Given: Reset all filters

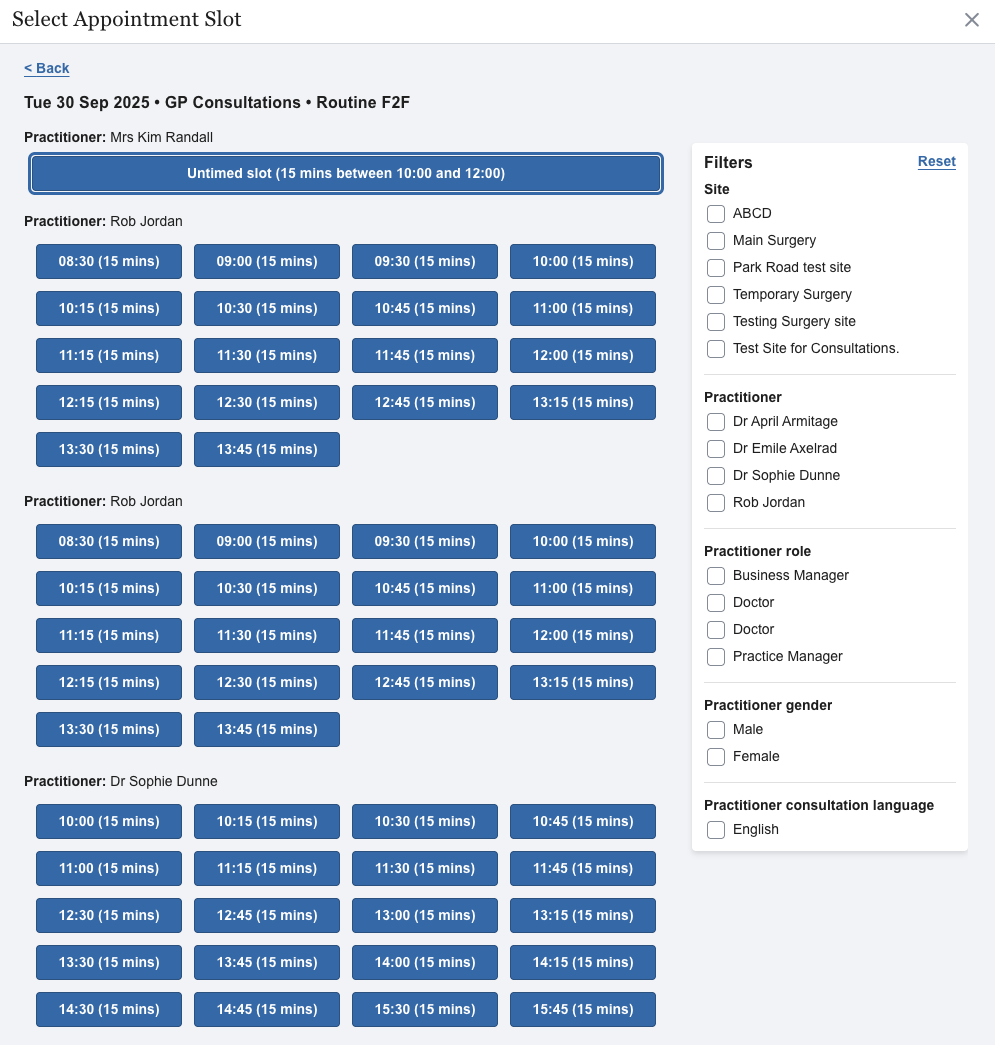Looking at the screenshot, I should click(x=936, y=161).
